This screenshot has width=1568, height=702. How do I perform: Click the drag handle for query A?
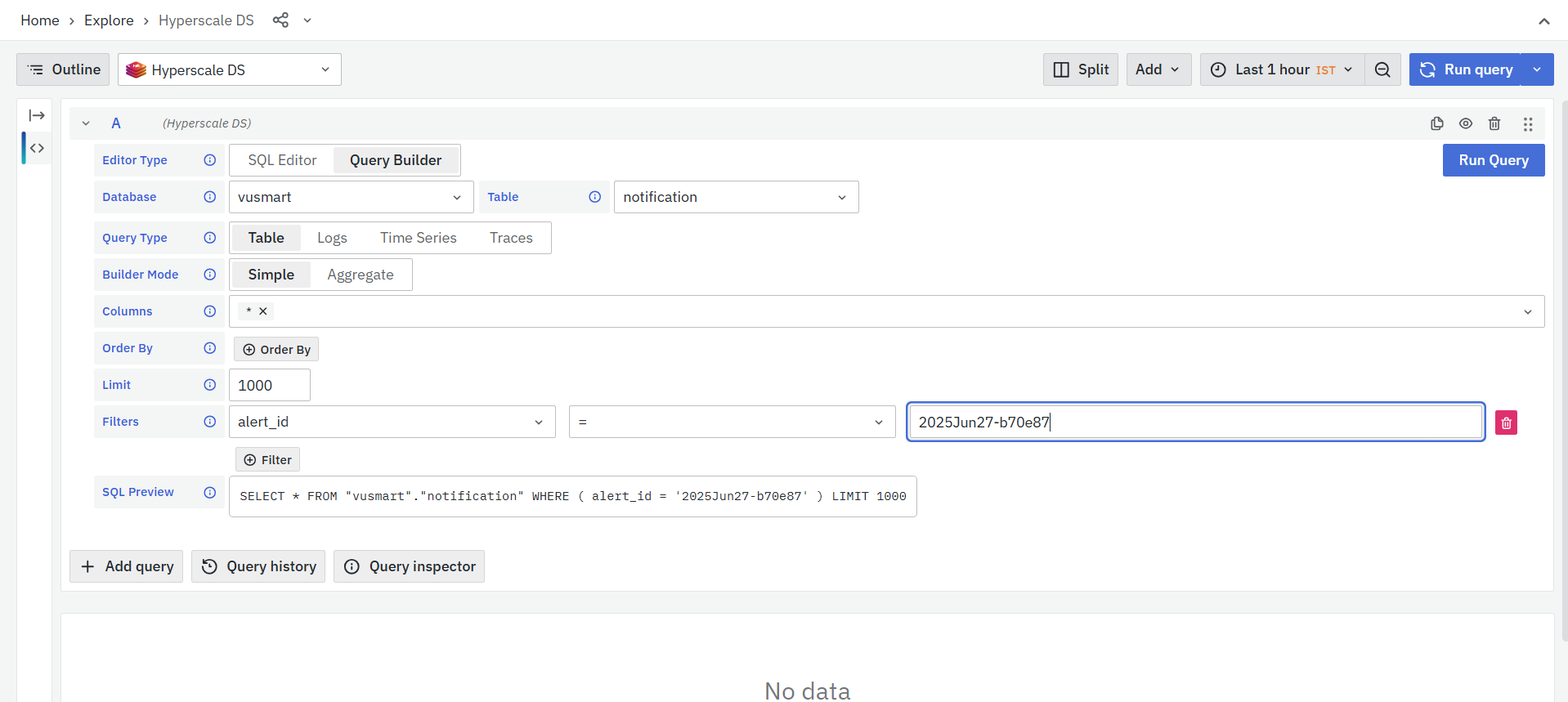click(1527, 124)
